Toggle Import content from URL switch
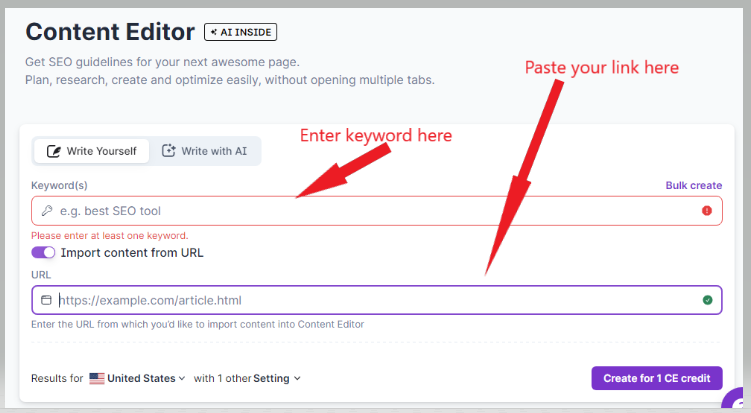 pos(43,252)
